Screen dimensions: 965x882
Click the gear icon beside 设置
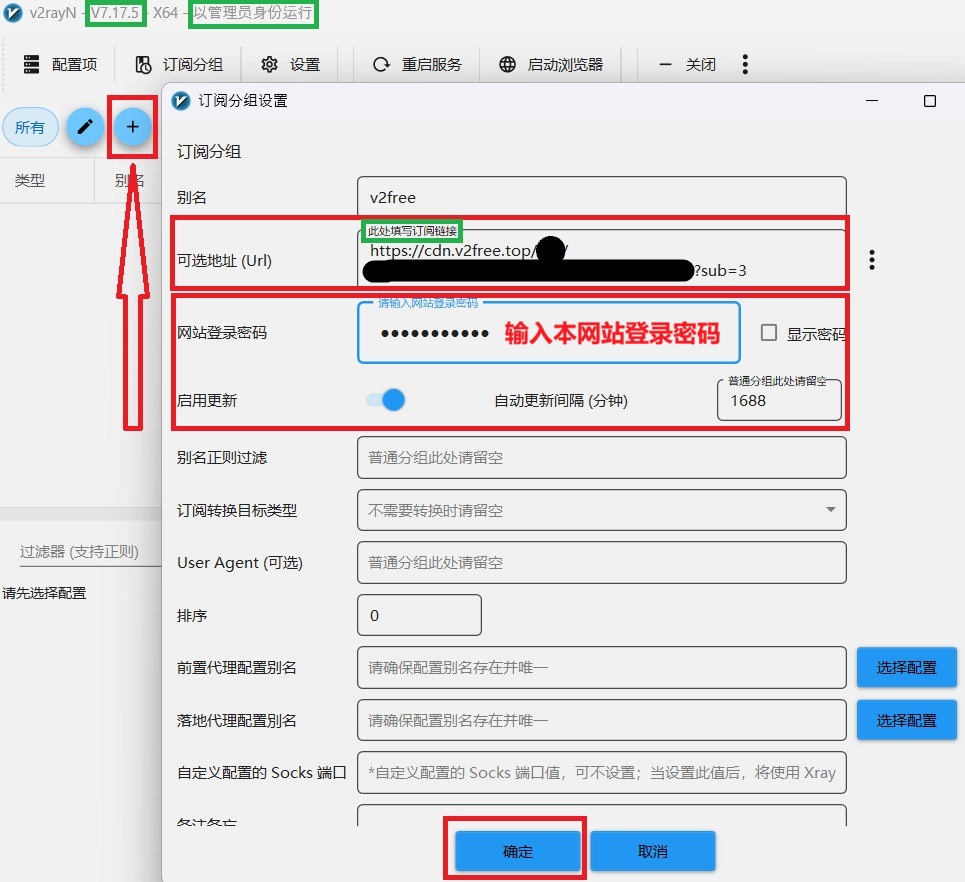click(x=269, y=64)
